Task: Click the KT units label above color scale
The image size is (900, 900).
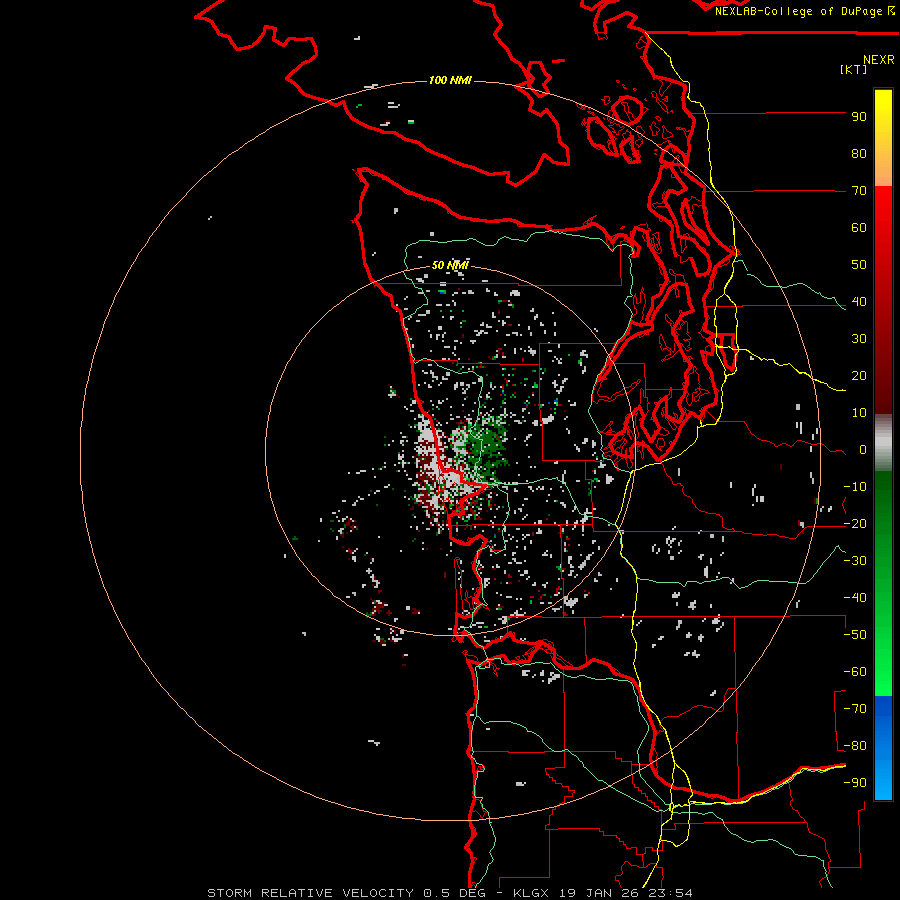Action: tap(854, 69)
